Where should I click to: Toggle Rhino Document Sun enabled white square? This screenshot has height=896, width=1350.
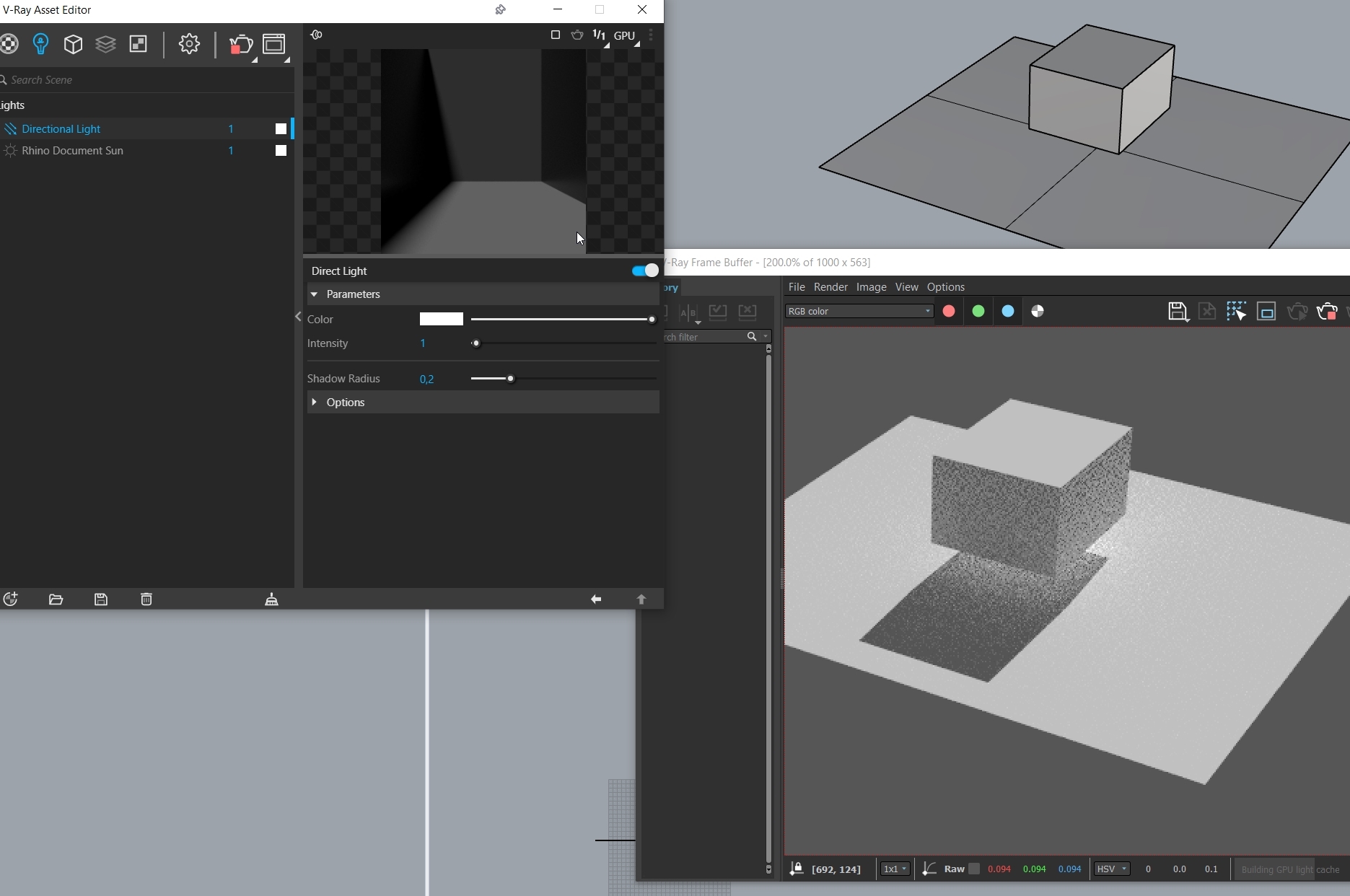[x=281, y=151]
